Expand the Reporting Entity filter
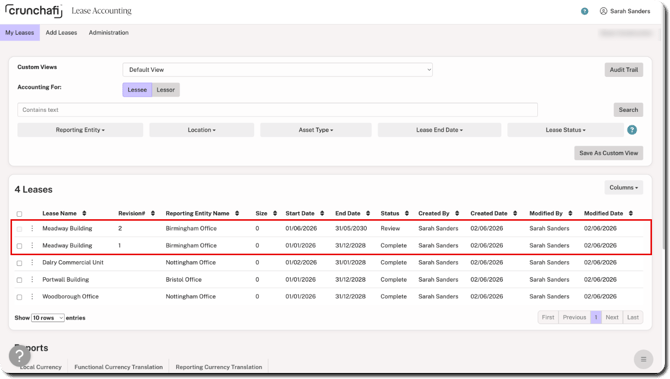Screen dimensions: 670x379 [x=80, y=130]
